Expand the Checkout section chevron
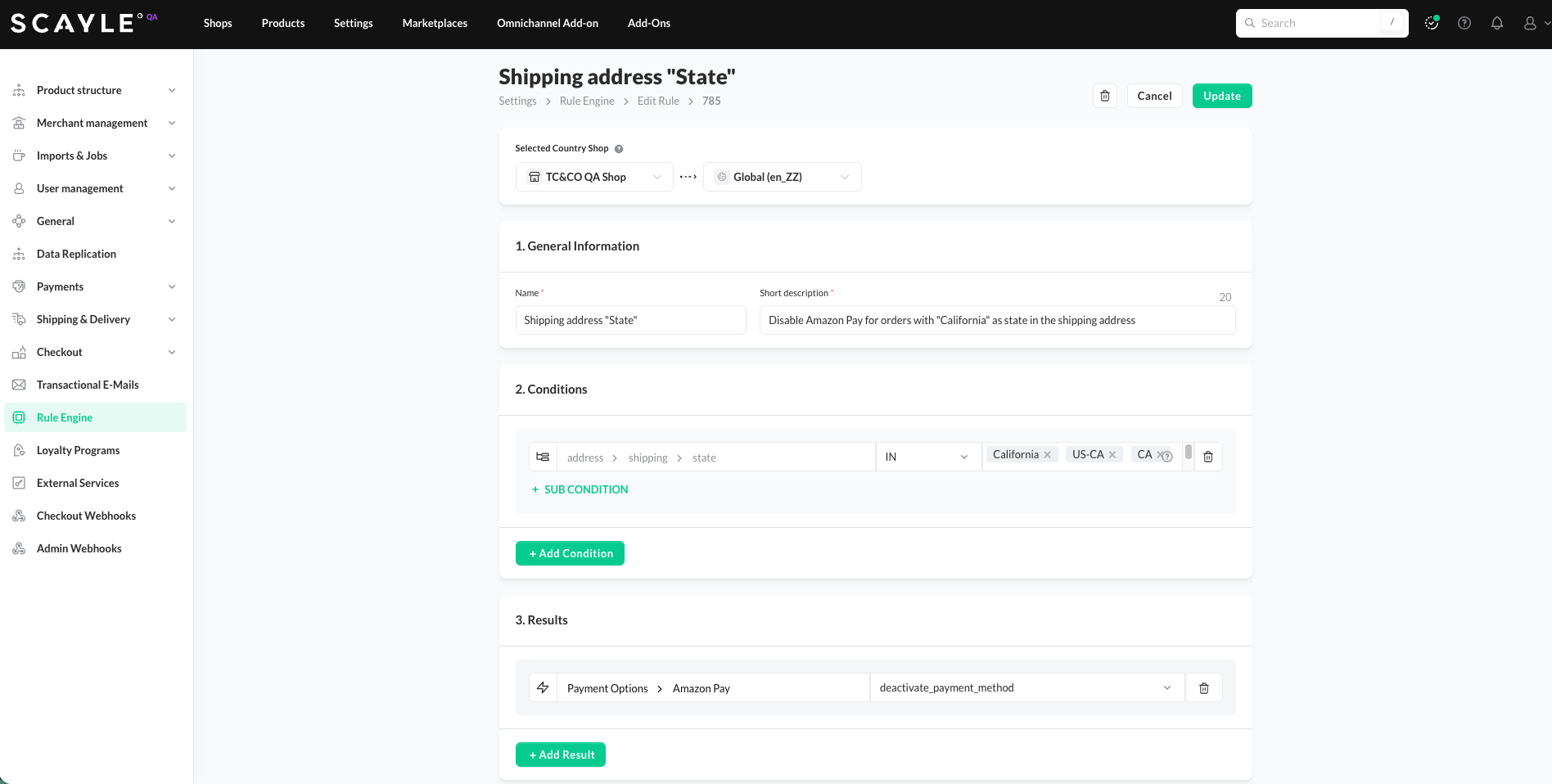 pyautogui.click(x=172, y=352)
